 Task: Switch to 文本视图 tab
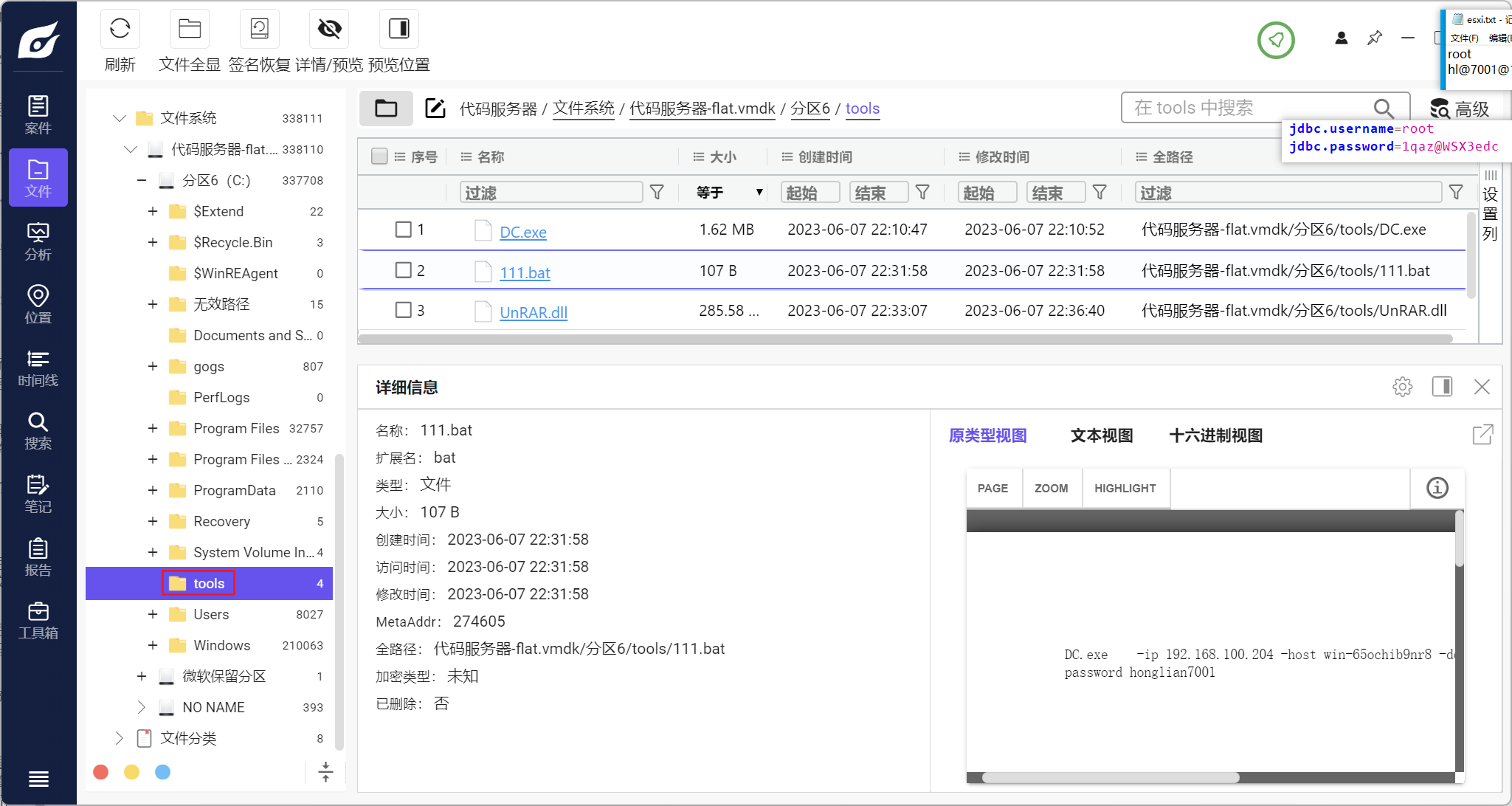pos(1102,435)
